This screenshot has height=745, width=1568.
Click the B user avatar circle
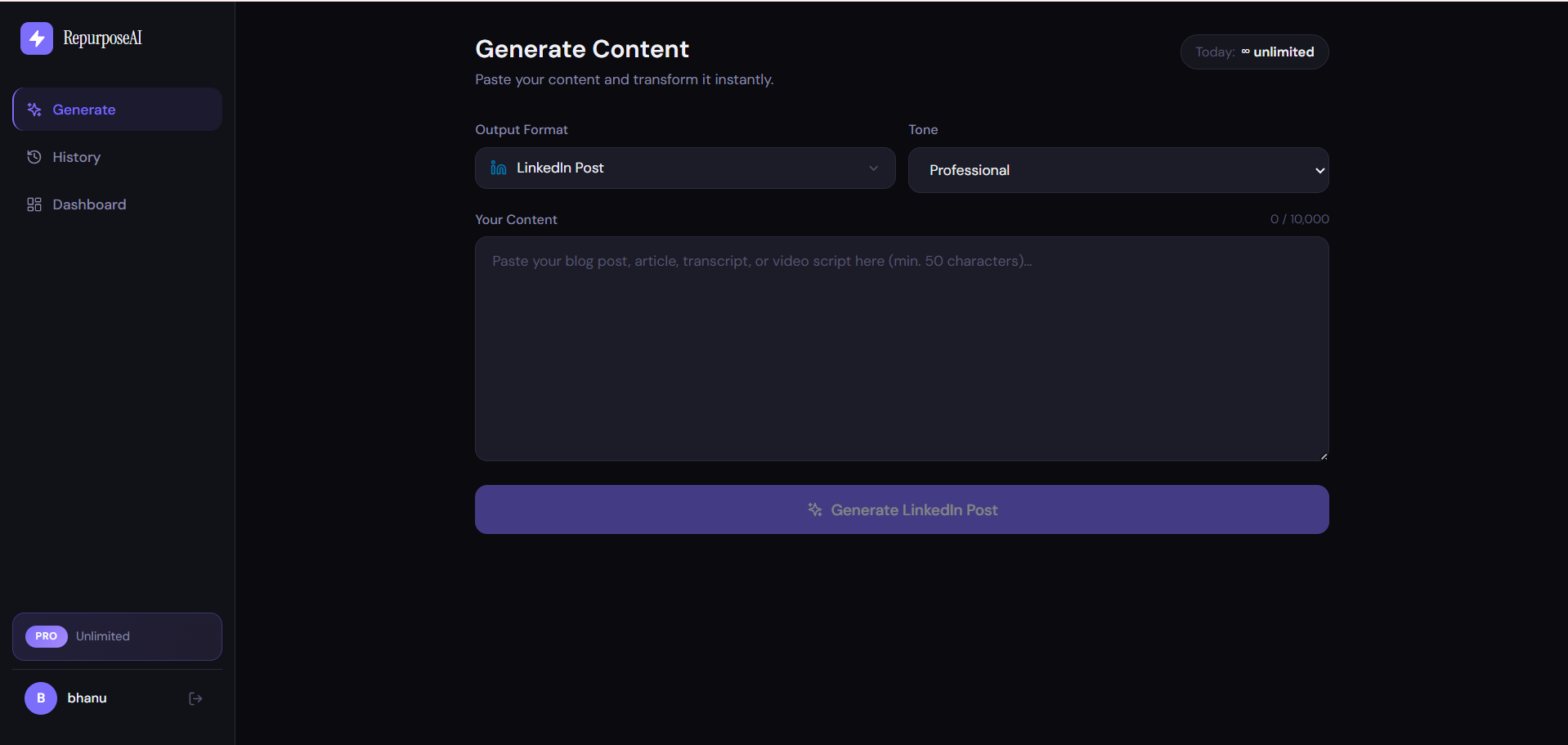[x=41, y=698]
